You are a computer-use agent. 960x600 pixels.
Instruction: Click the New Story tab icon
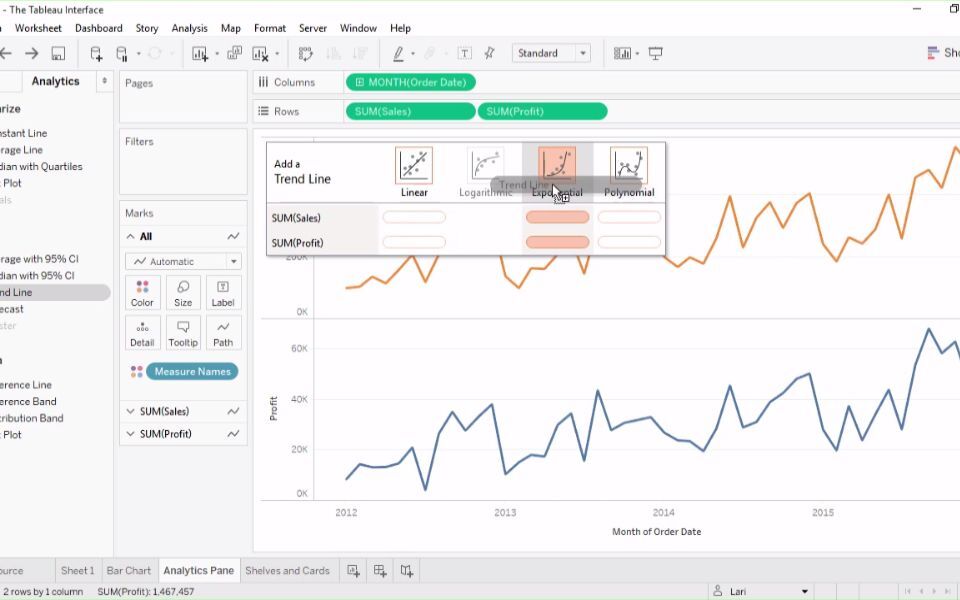pos(407,571)
